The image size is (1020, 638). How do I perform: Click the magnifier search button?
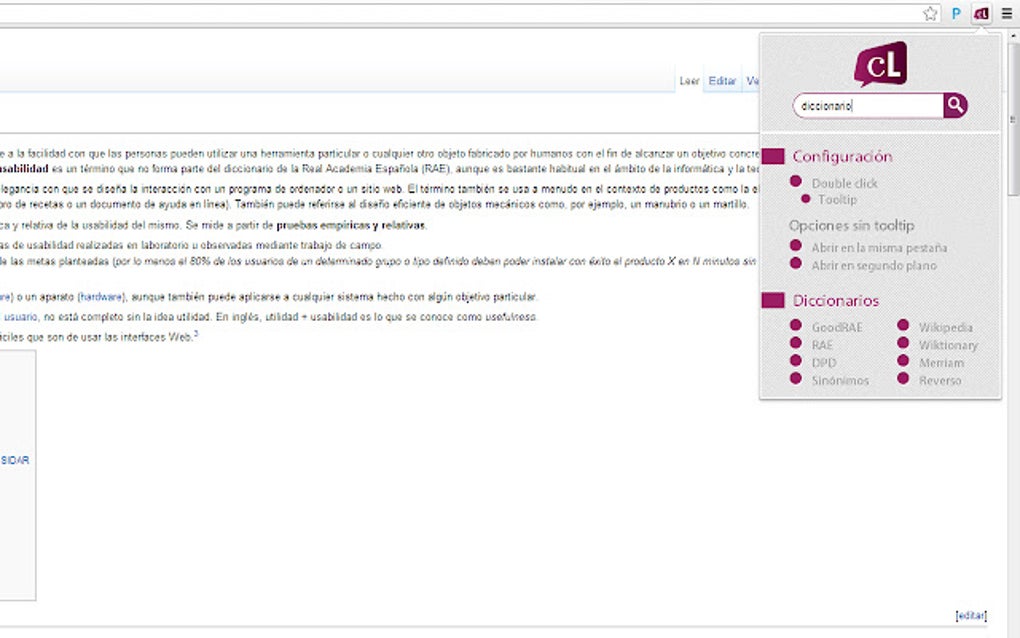(955, 105)
